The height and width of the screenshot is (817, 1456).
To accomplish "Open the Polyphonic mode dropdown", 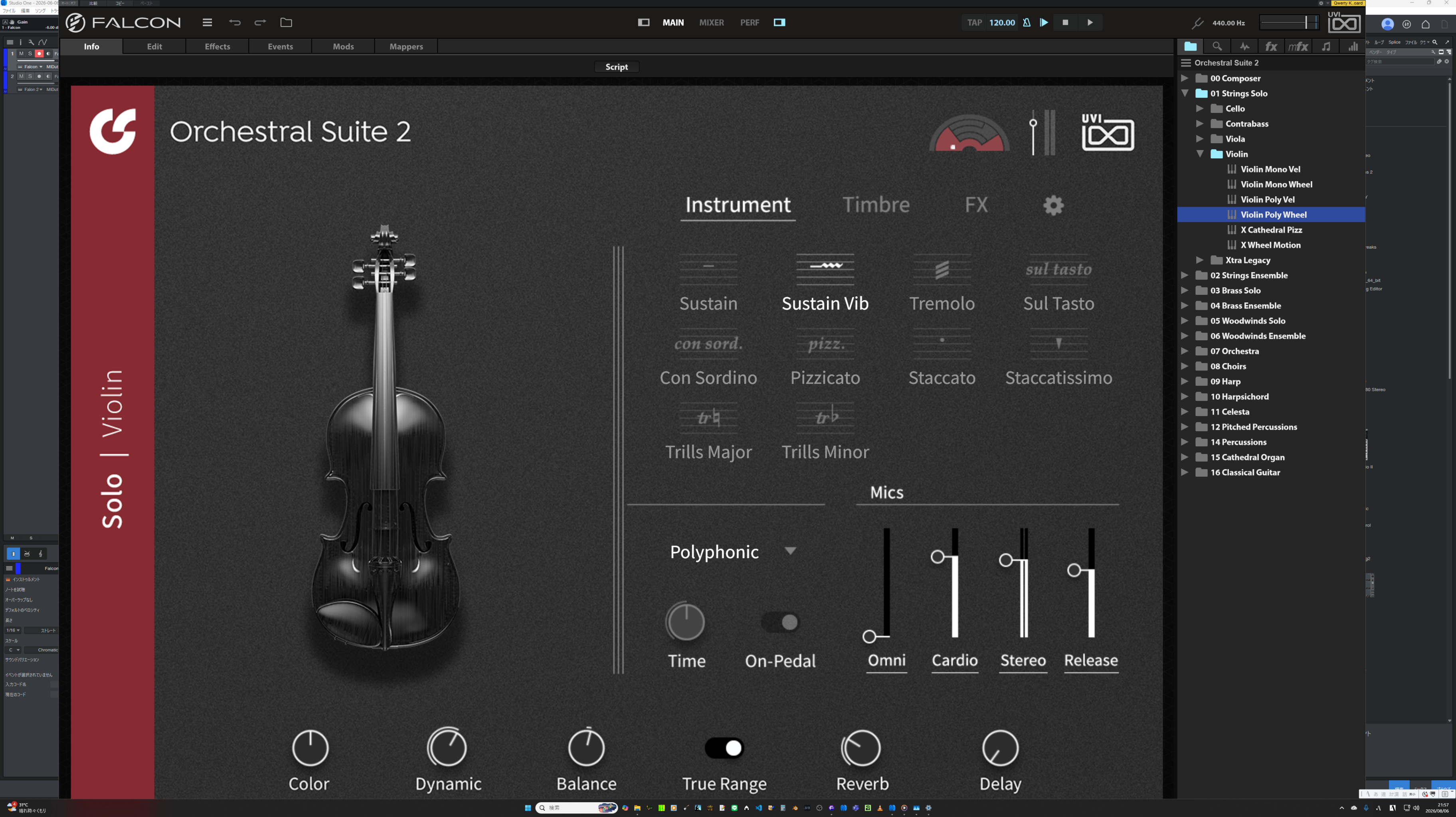I will point(733,551).
